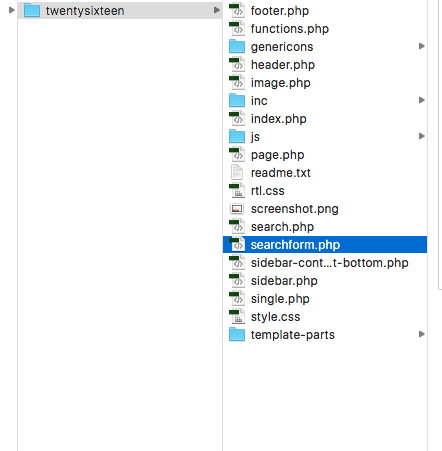Select the twentysixteen folder name

tap(85, 11)
